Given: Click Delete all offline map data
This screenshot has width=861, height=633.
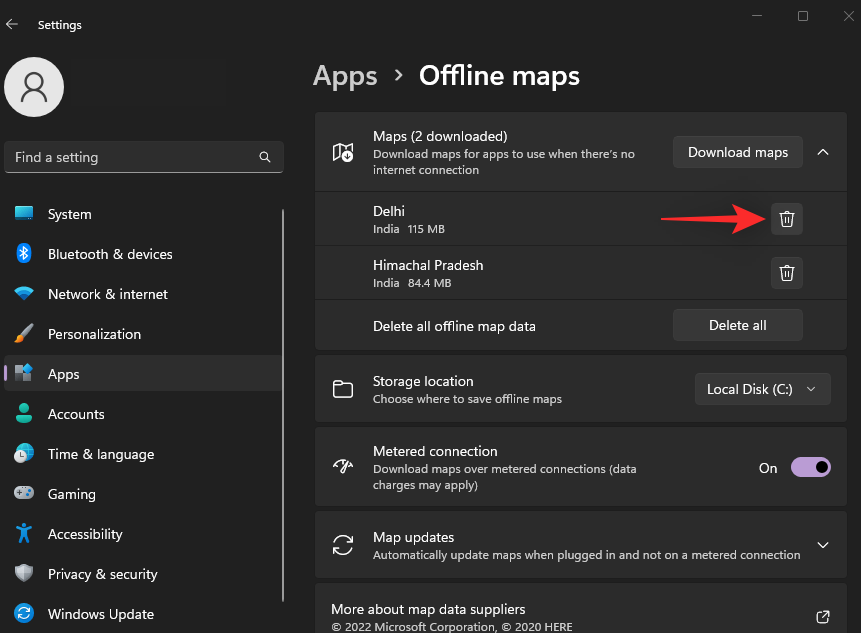Looking at the screenshot, I should [x=737, y=325].
